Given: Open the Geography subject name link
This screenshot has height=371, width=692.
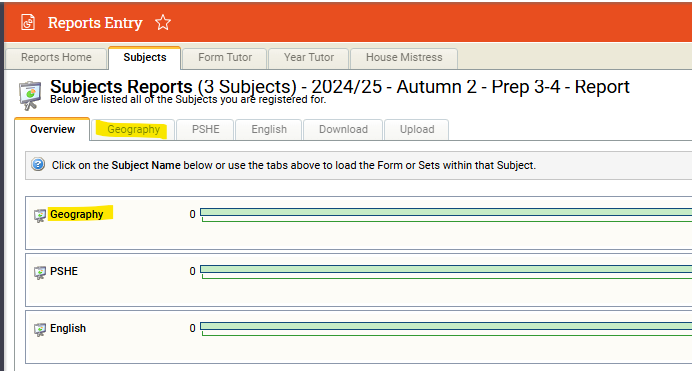Looking at the screenshot, I should 77,214.
